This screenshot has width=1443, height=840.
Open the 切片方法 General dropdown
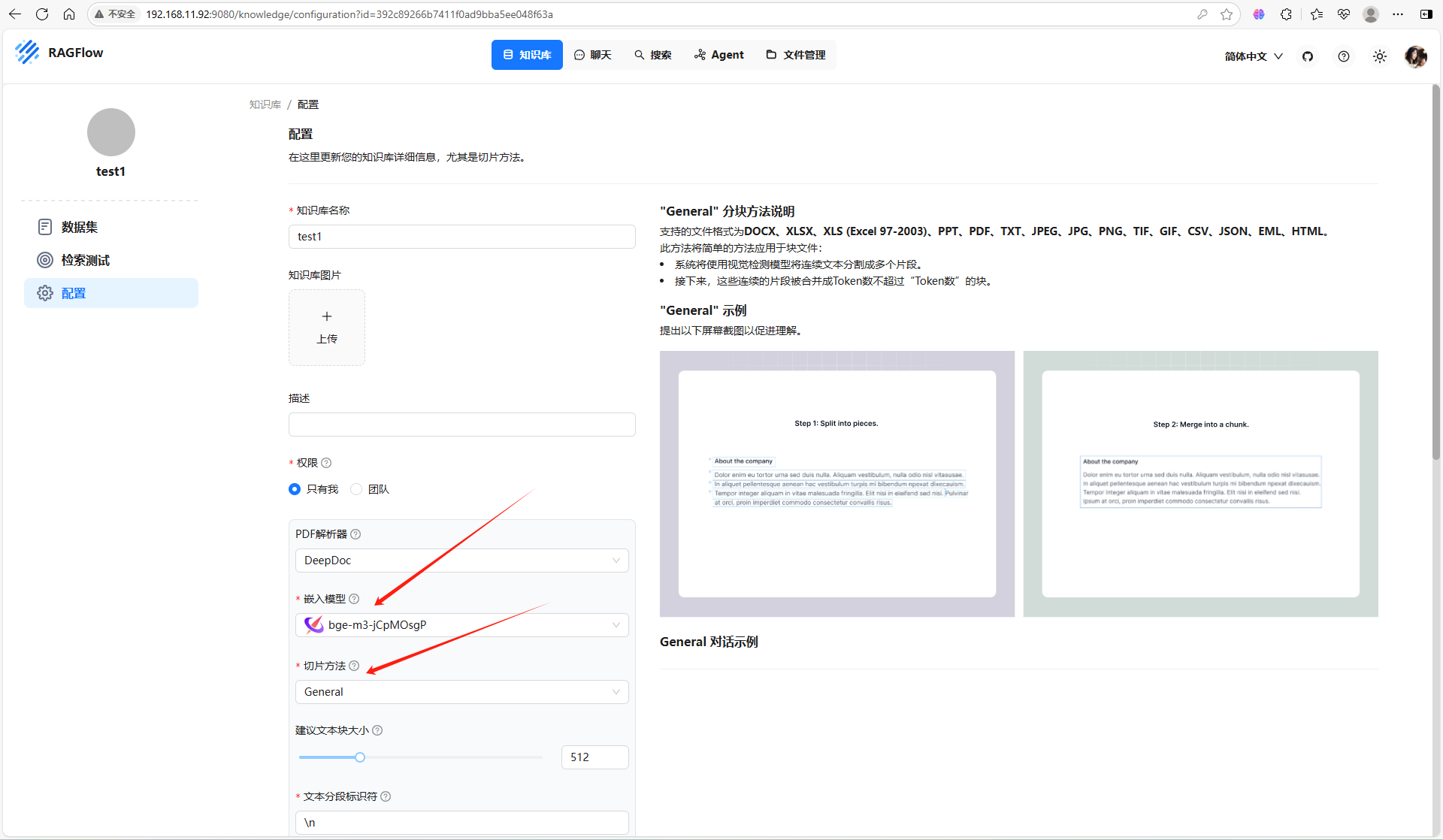pyautogui.click(x=461, y=692)
